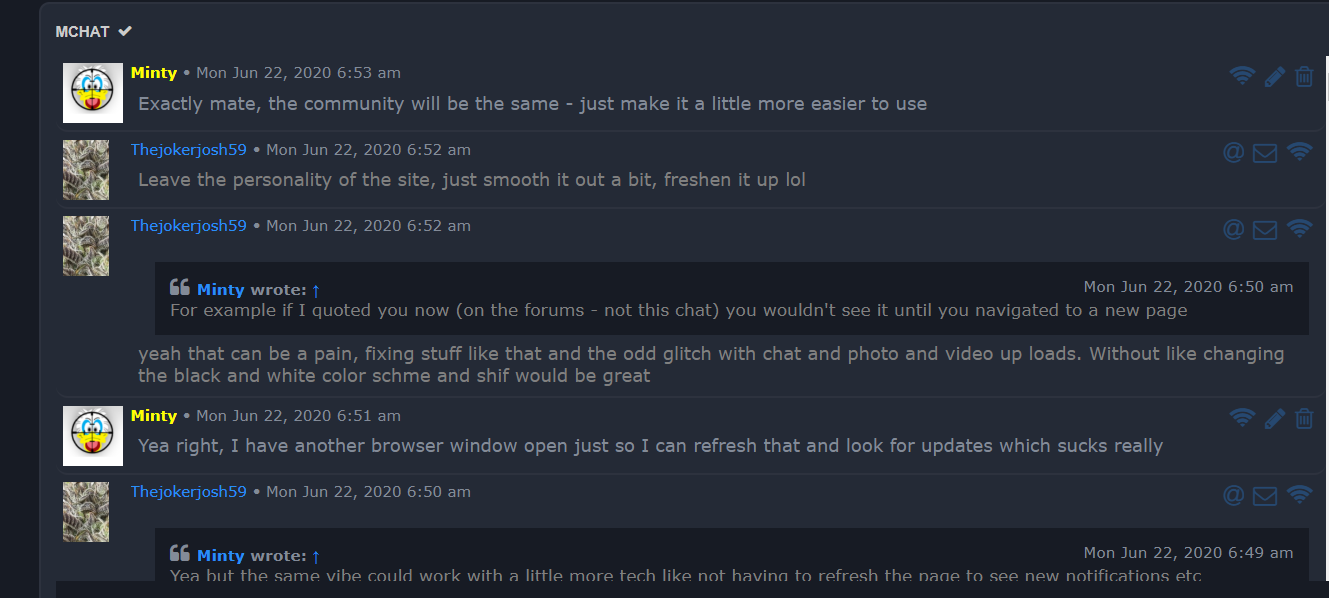The height and width of the screenshot is (598, 1329).
Task: Jump to the quoted Minty post from 6:50 am via the up arrow
Action: pyautogui.click(x=316, y=290)
